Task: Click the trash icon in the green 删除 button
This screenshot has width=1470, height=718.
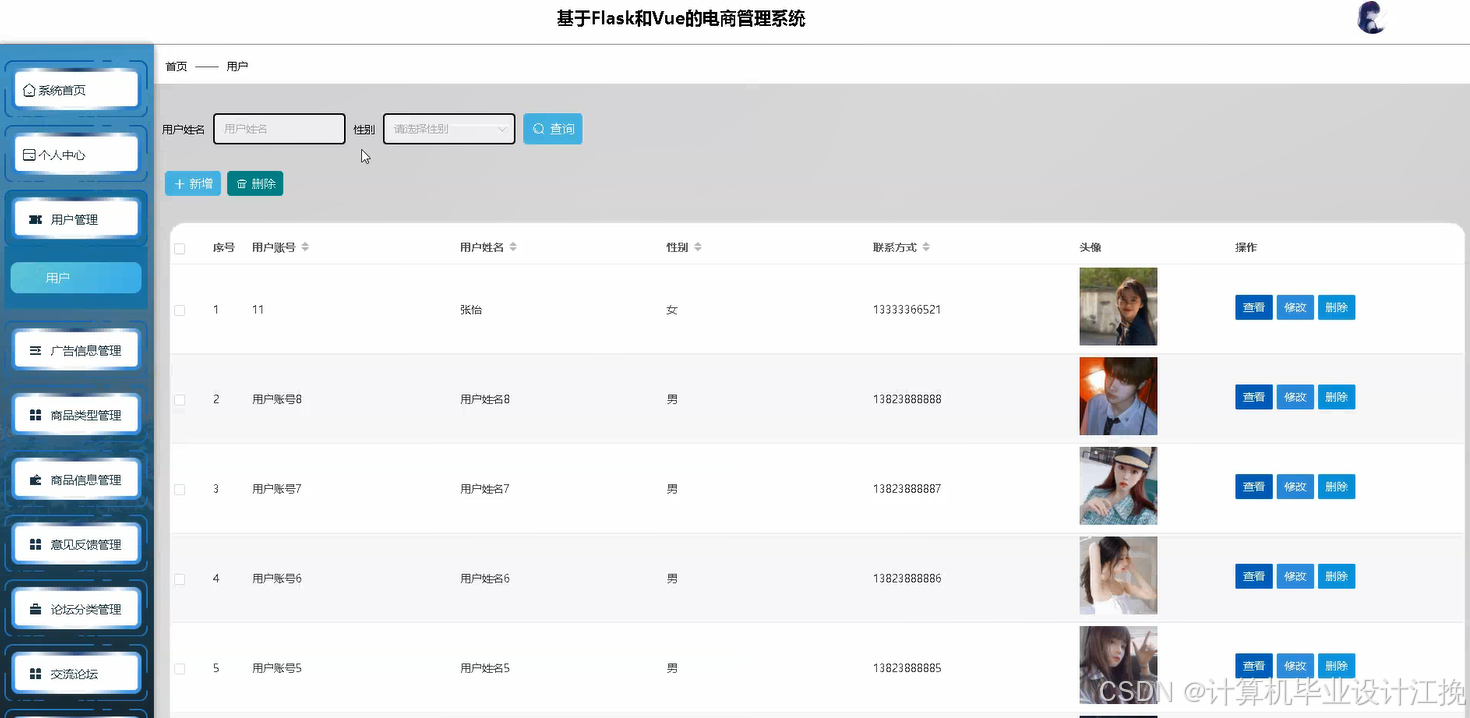Action: tap(241, 184)
